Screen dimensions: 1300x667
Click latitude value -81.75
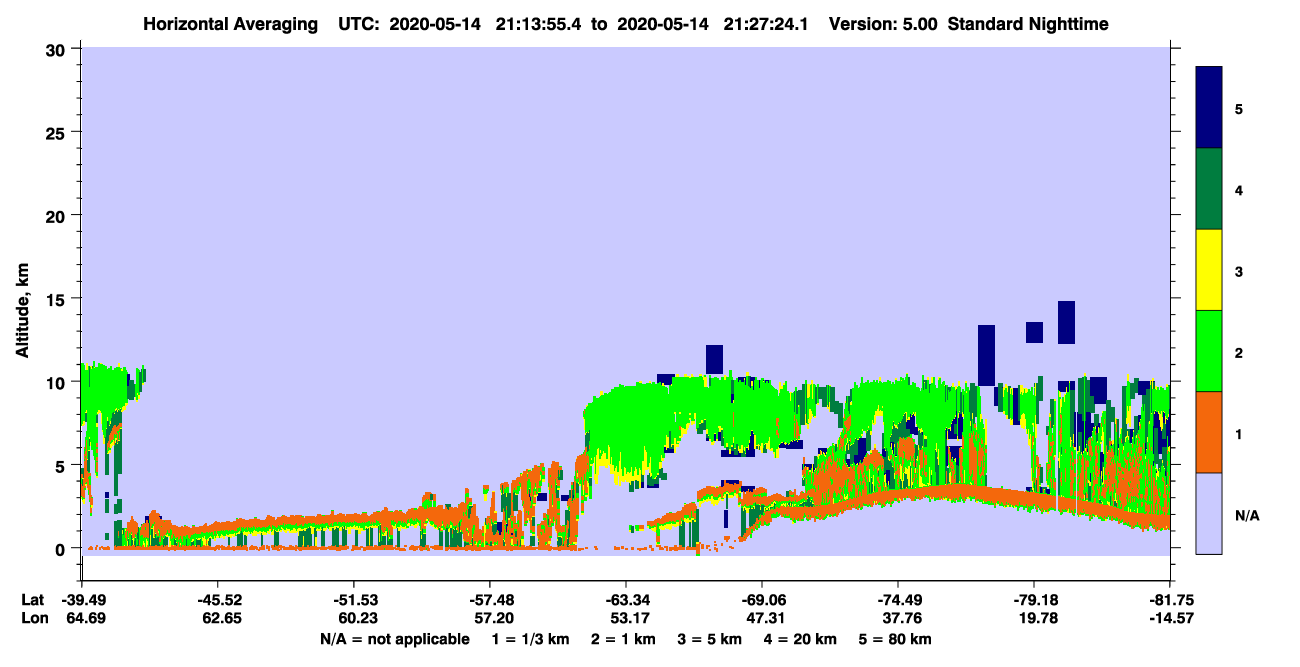click(x=1170, y=600)
